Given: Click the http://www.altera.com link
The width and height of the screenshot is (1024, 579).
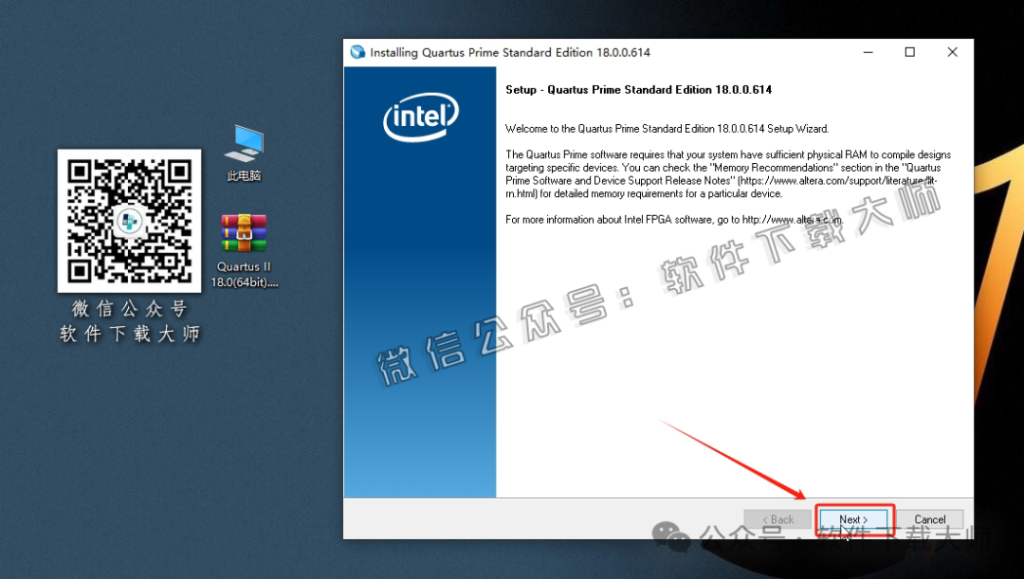Looking at the screenshot, I should [x=795, y=219].
